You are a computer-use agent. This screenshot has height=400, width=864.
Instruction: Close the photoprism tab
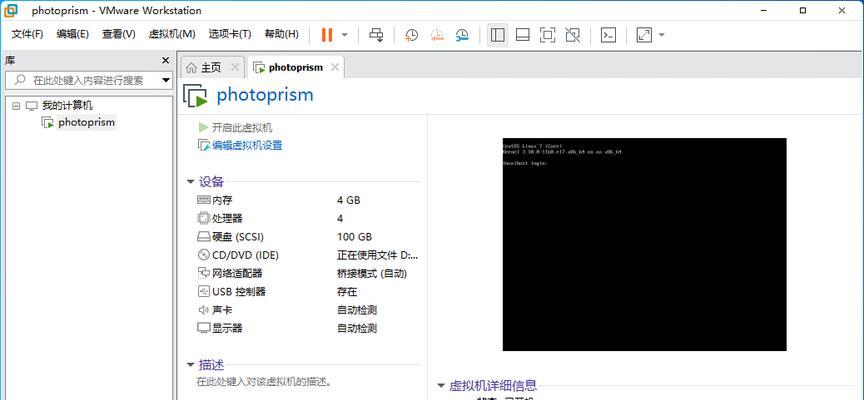click(334, 67)
